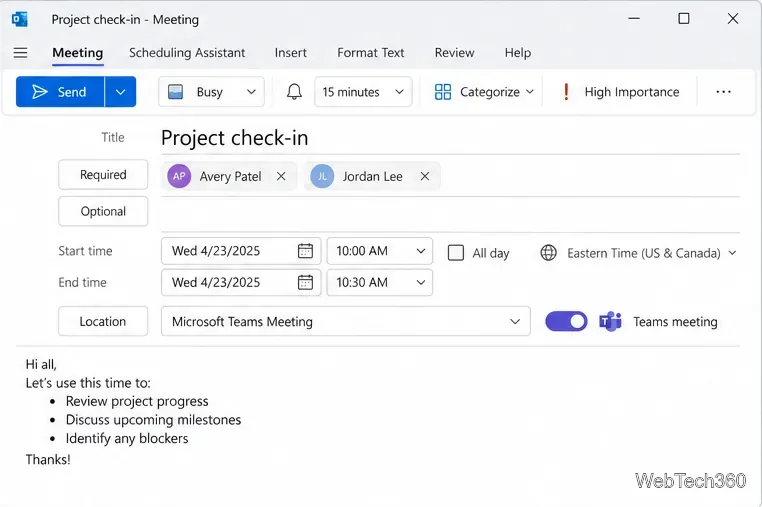Open the Review tab

click(x=454, y=52)
